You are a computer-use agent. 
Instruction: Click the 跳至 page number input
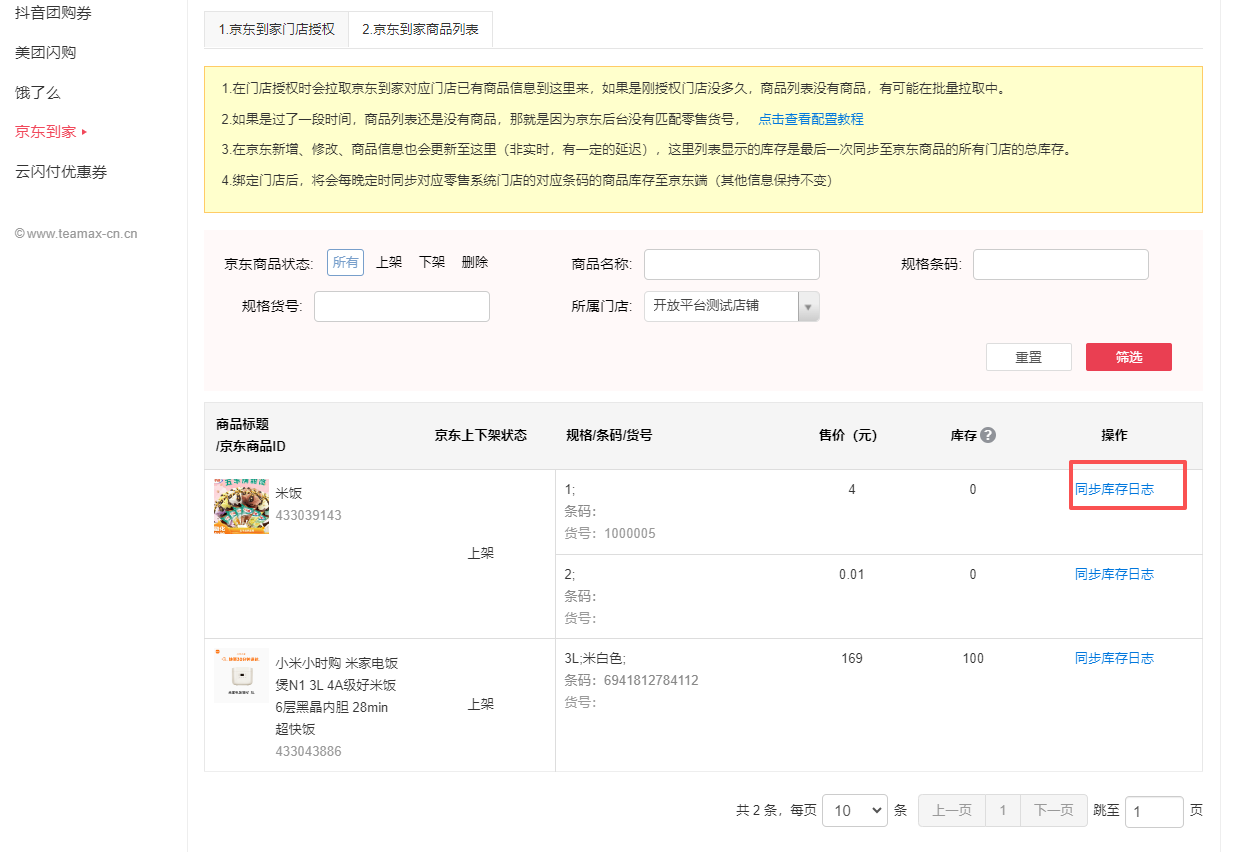(1154, 811)
